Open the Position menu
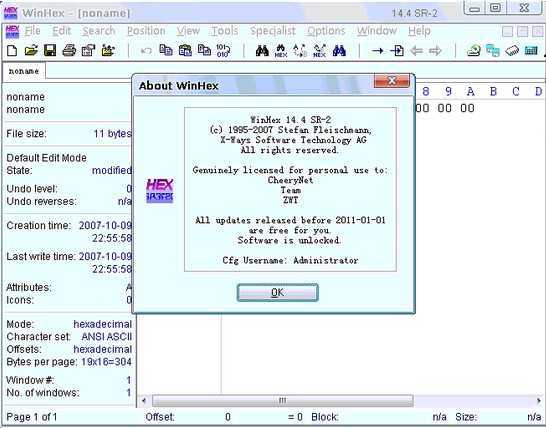The height and width of the screenshot is (428, 546). click(146, 31)
